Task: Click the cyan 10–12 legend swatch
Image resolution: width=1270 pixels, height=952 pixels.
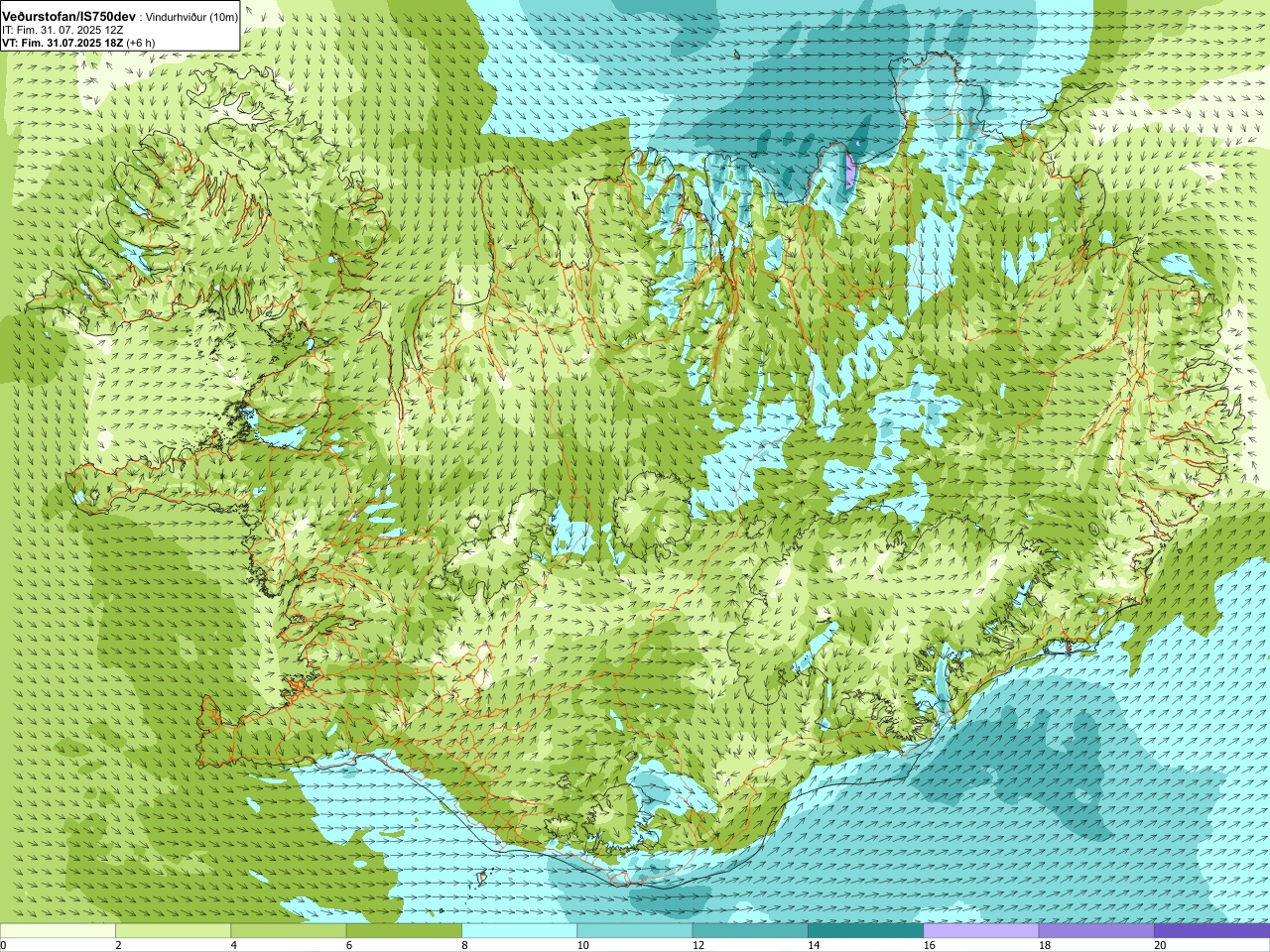Action: [635, 931]
